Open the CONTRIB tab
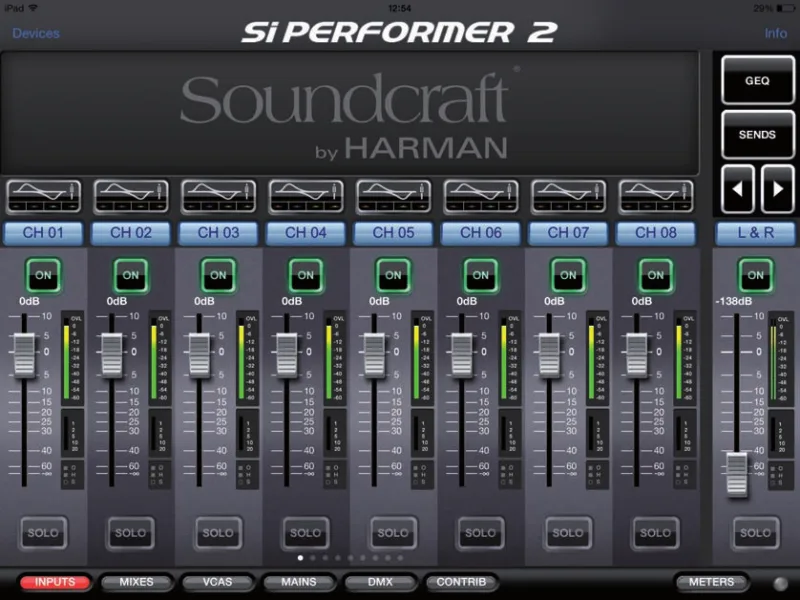Screen dimensions: 800x600 click(x=461, y=582)
